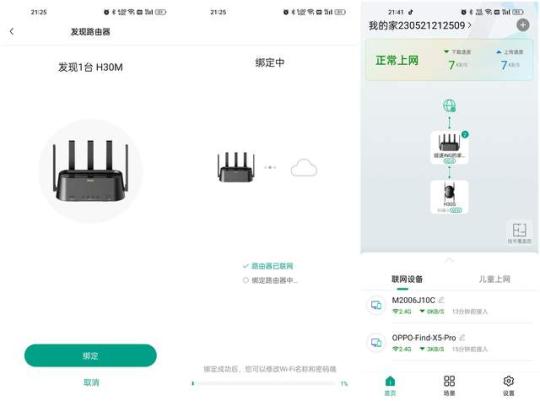
Task: Tap the internet globe icon in topology
Action: 449,106
